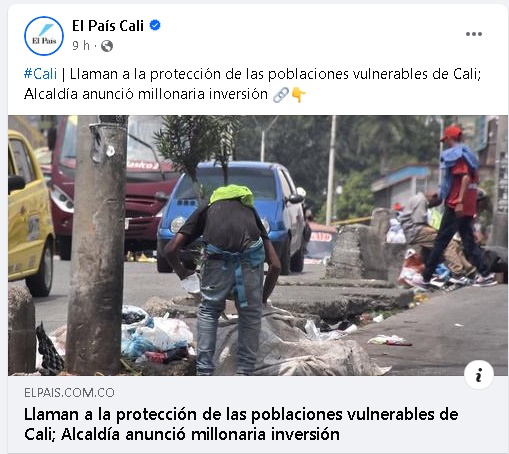Open the "9 h" post timestamp
Viewport: 509px width, 454px height.
81,46
